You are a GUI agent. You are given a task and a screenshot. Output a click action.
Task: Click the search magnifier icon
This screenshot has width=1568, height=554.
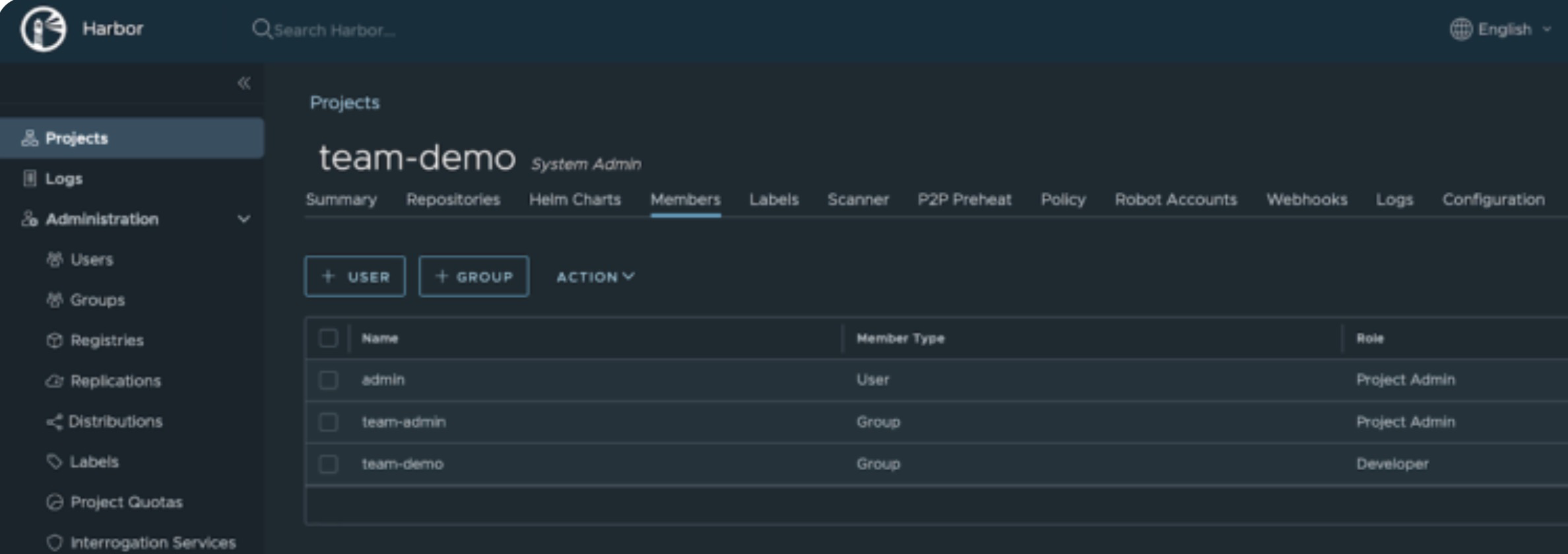(261, 29)
